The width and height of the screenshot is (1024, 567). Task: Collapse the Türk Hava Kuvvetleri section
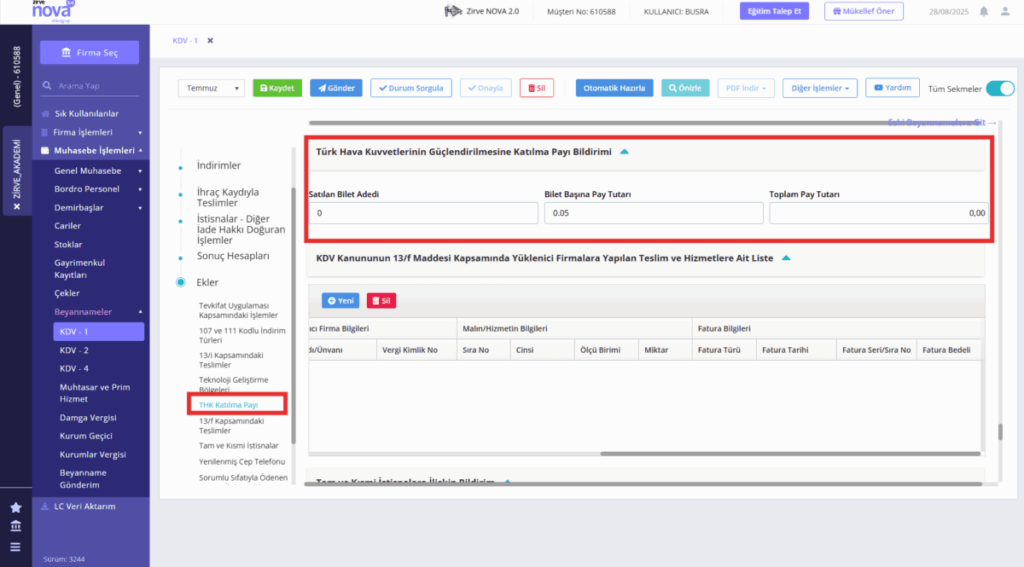[624, 152]
